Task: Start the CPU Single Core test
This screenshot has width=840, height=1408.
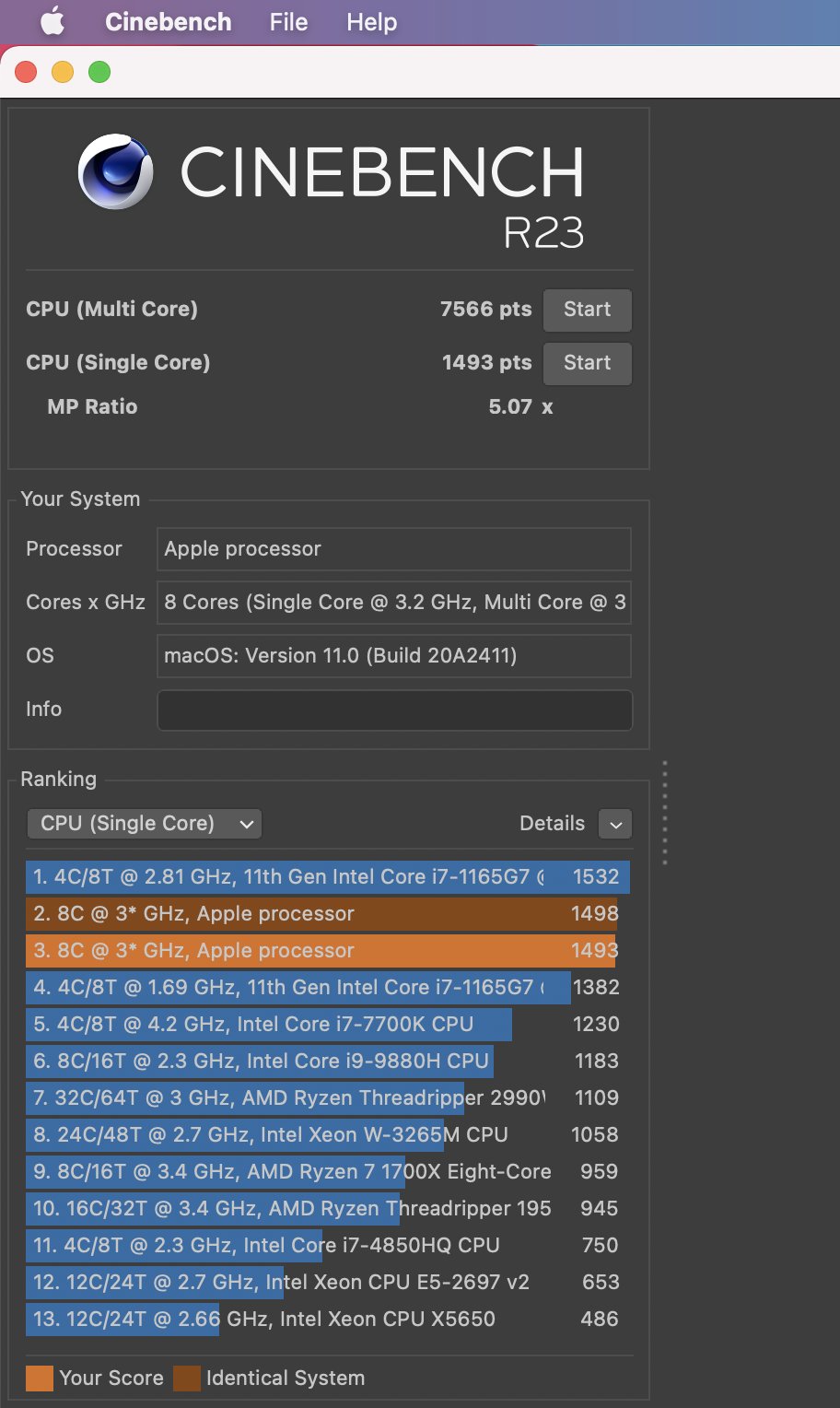Action: 587,363
